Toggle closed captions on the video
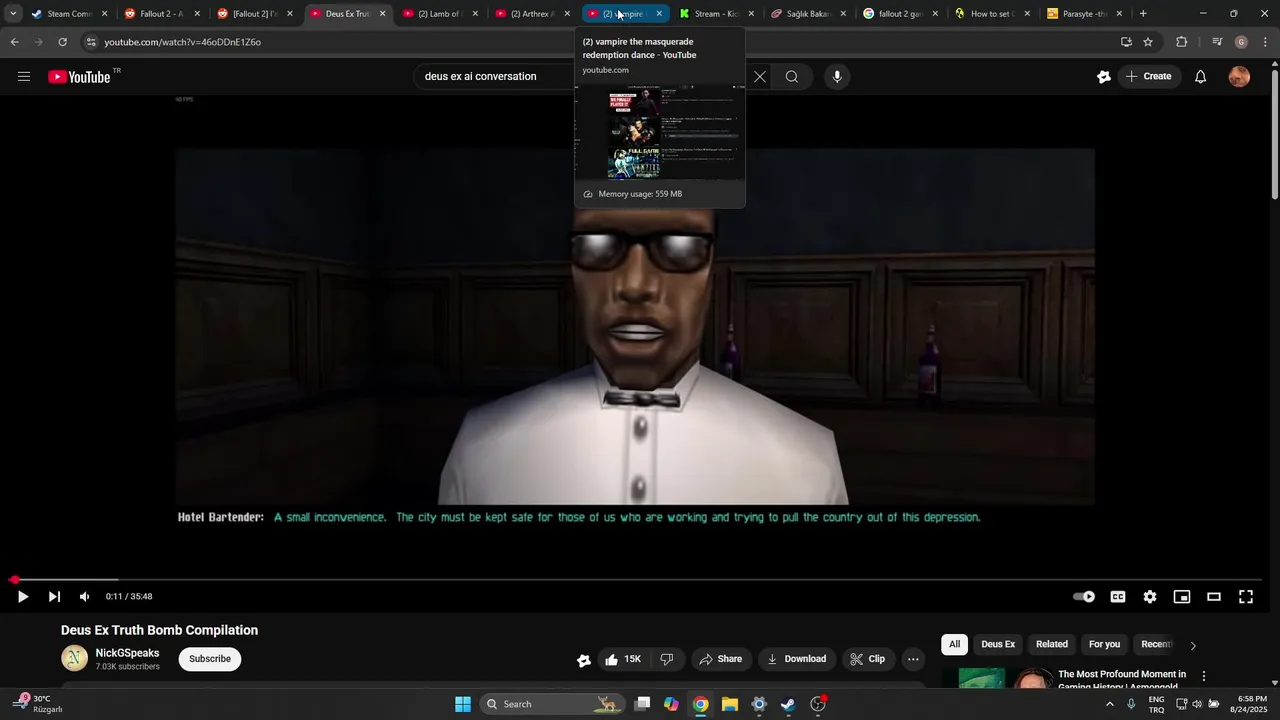This screenshot has width=1280, height=720. (1118, 597)
